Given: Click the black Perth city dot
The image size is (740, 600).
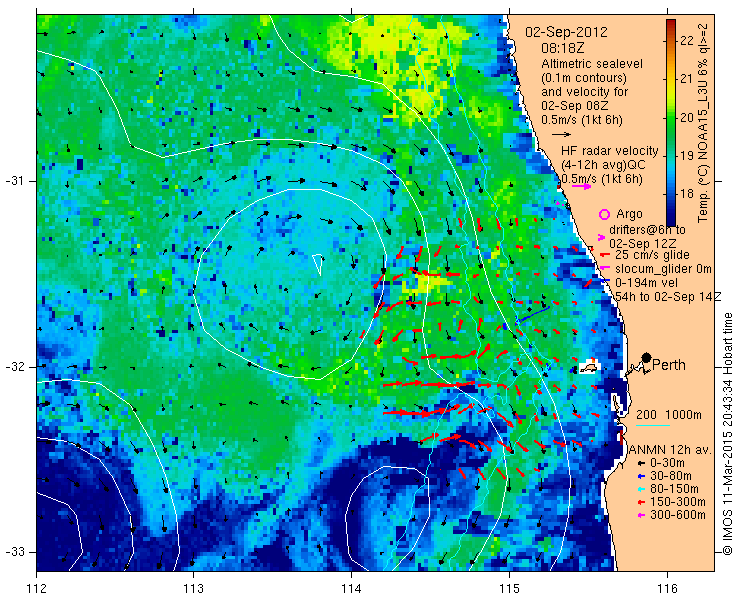Looking at the screenshot, I should click(647, 357).
